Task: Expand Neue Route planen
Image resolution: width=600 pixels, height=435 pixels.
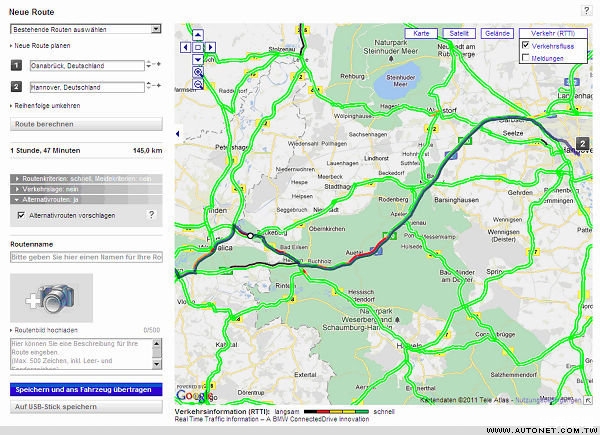Action: tap(40, 46)
